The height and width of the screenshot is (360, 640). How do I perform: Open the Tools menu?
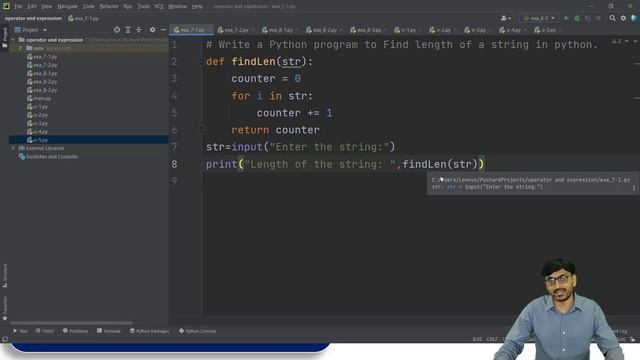143,6
